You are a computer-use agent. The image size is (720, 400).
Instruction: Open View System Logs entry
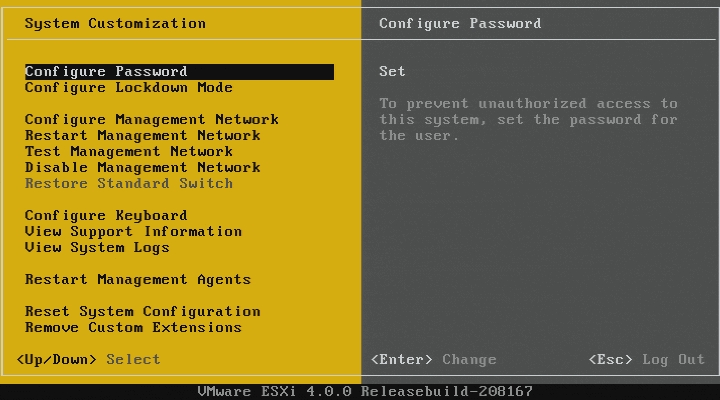(x=97, y=248)
